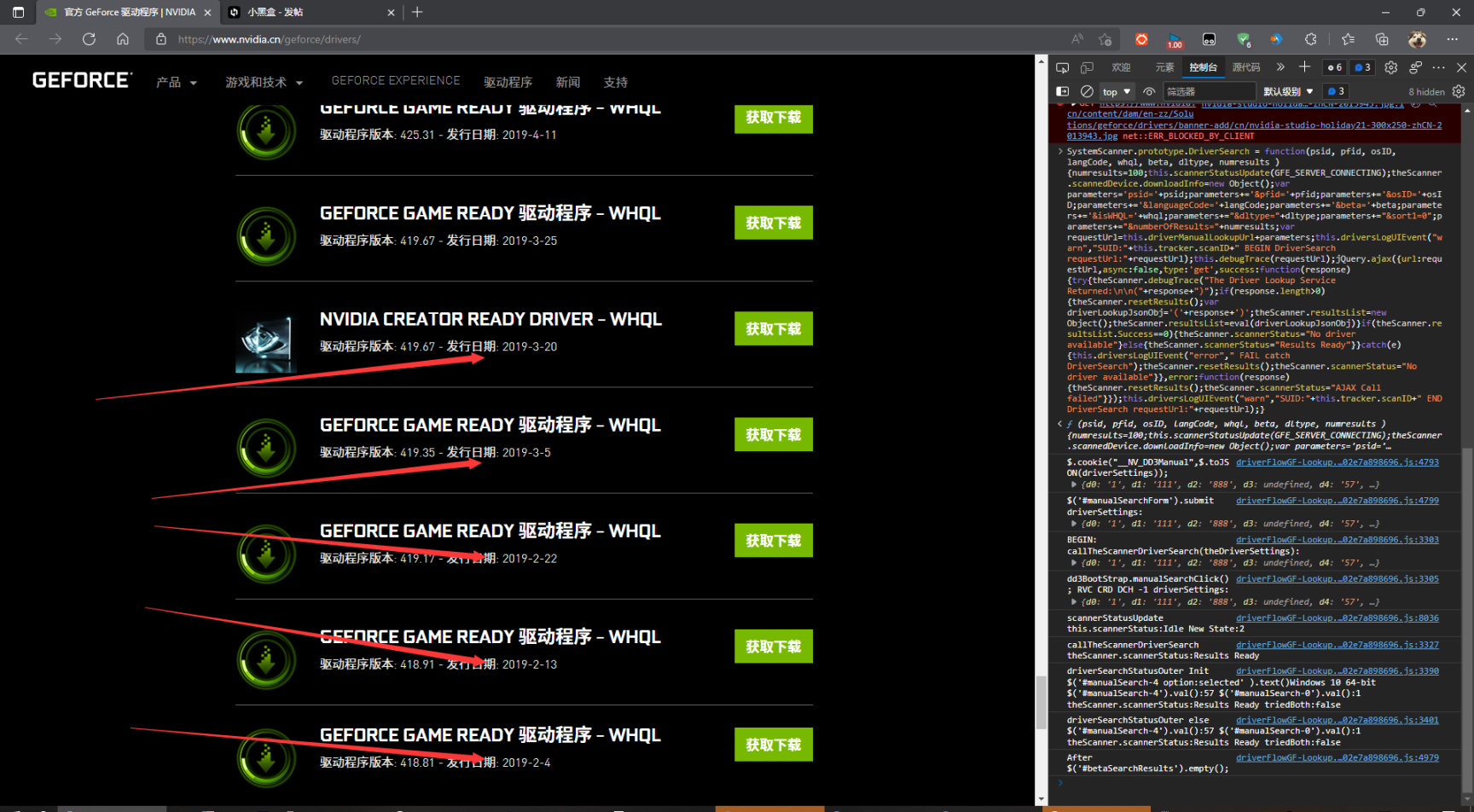Open GEFORCE EXPERIENCE in site navigation
The height and width of the screenshot is (812, 1474).
coord(396,80)
